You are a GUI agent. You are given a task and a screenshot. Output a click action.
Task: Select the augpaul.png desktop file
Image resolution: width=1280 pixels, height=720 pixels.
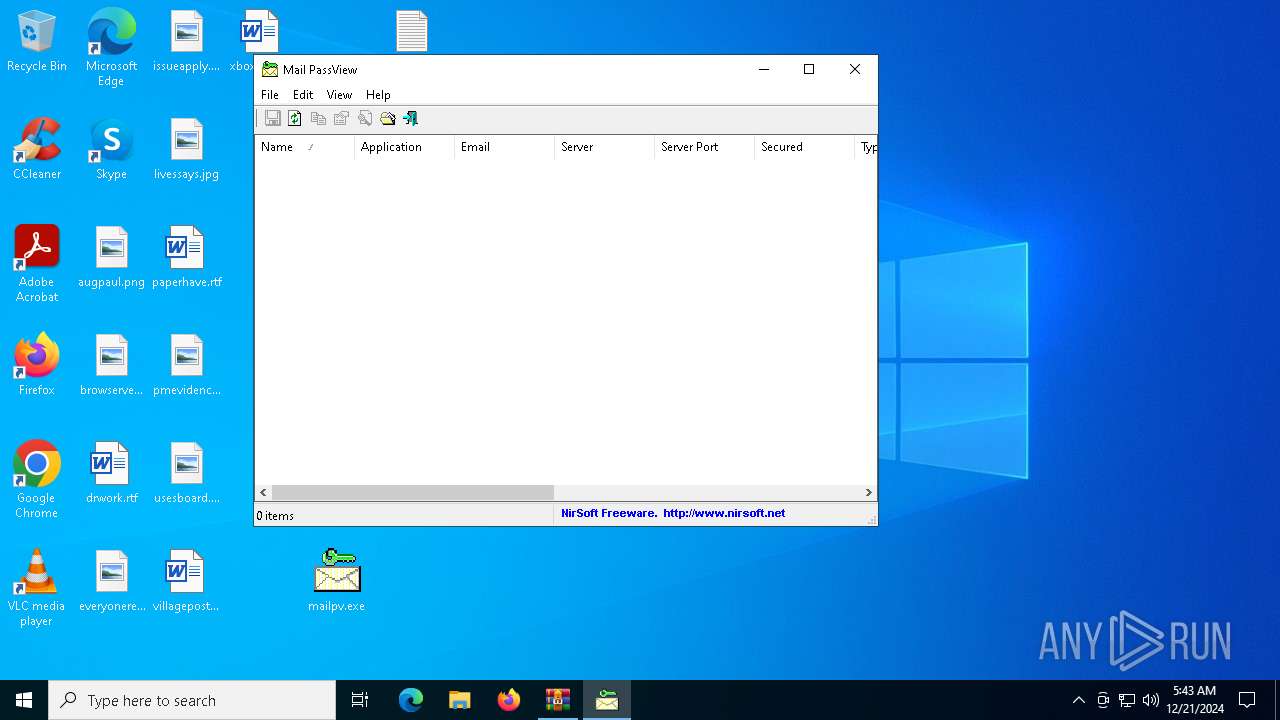tap(111, 257)
